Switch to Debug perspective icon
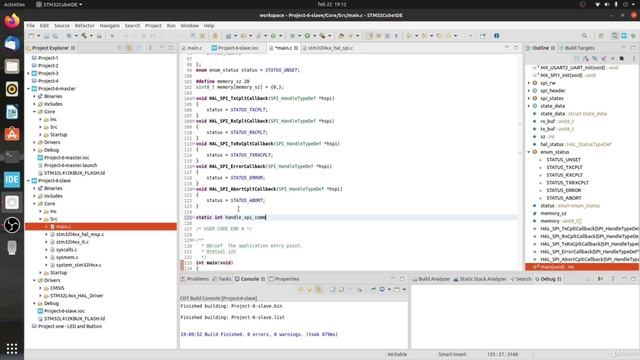 click(x=633, y=36)
